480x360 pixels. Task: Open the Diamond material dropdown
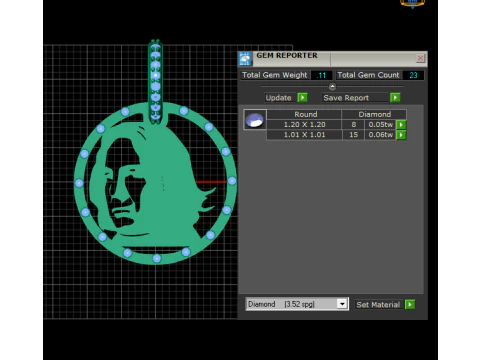[x=342, y=304]
